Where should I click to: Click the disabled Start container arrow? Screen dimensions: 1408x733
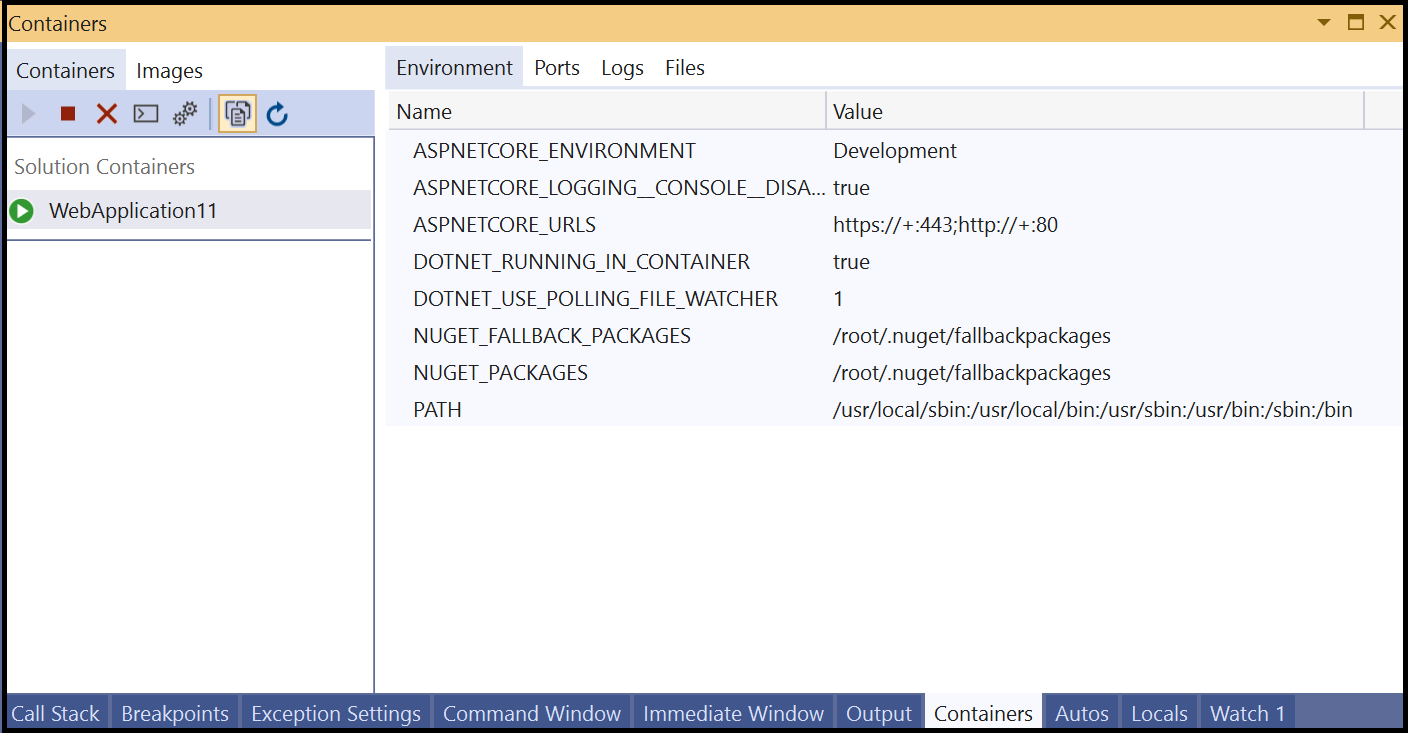[x=27, y=113]
